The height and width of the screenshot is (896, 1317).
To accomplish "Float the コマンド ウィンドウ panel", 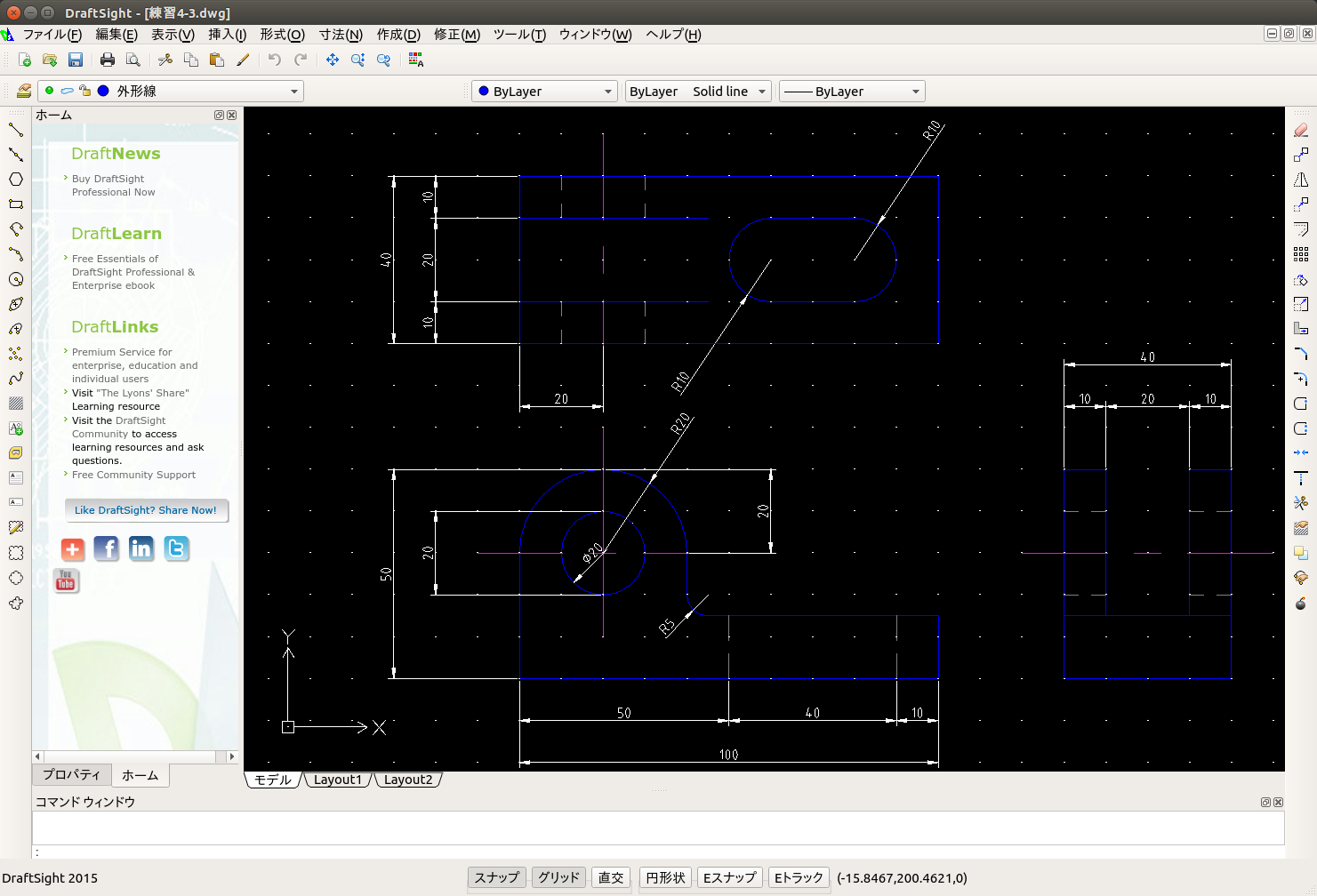I will pos(1265,802).
